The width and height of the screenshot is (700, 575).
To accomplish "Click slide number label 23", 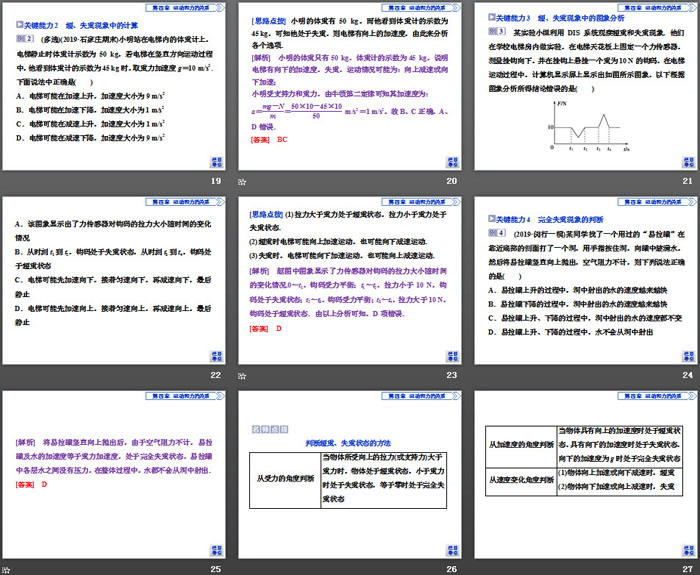I will (452, 375).
